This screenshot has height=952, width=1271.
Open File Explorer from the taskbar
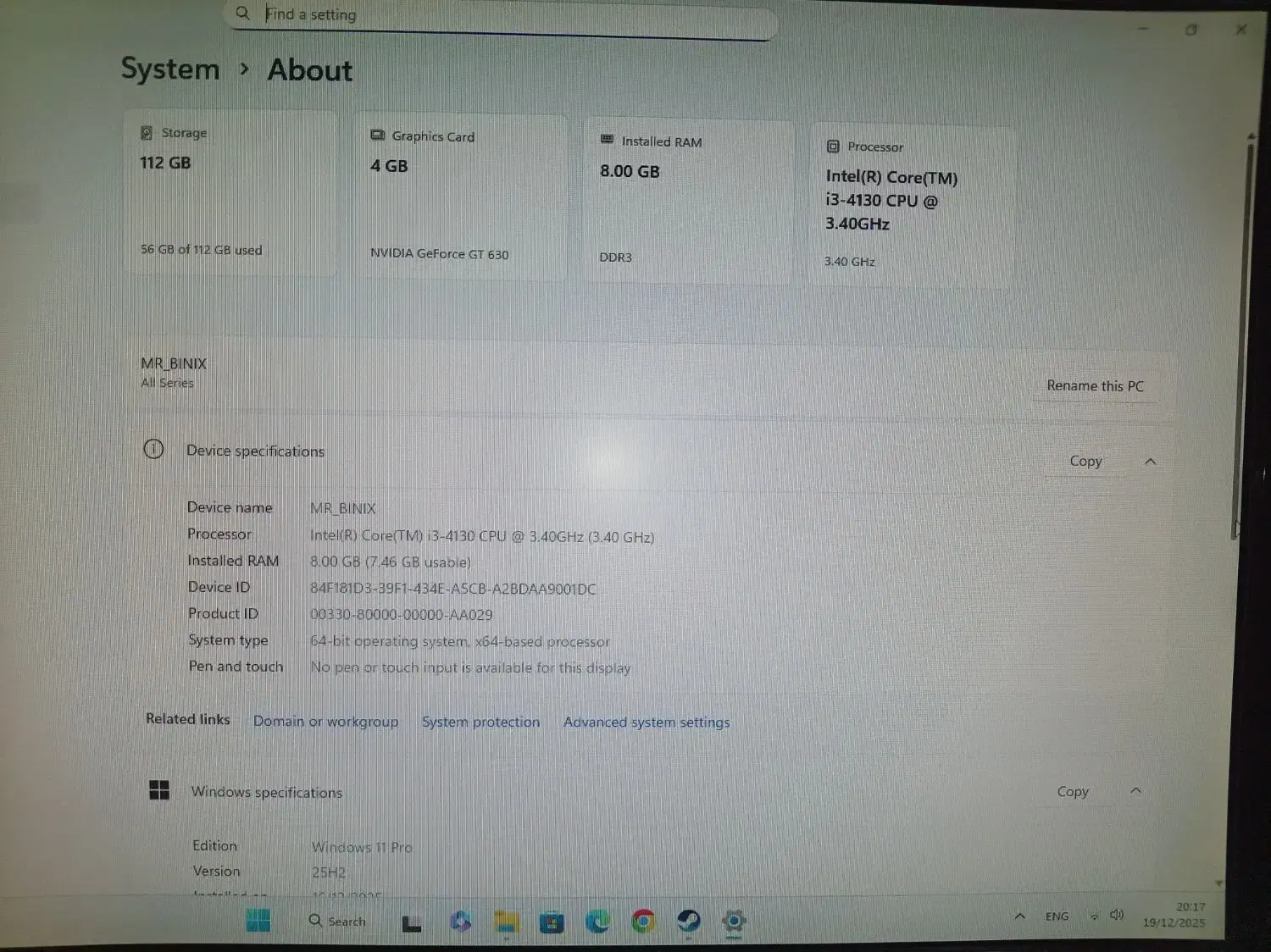pos(506,922)
